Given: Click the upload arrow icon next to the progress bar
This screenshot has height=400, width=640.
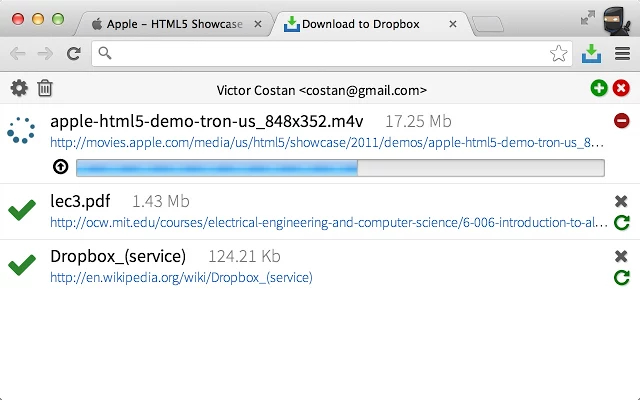Looking at the screenshot, I should pos(60,167).
